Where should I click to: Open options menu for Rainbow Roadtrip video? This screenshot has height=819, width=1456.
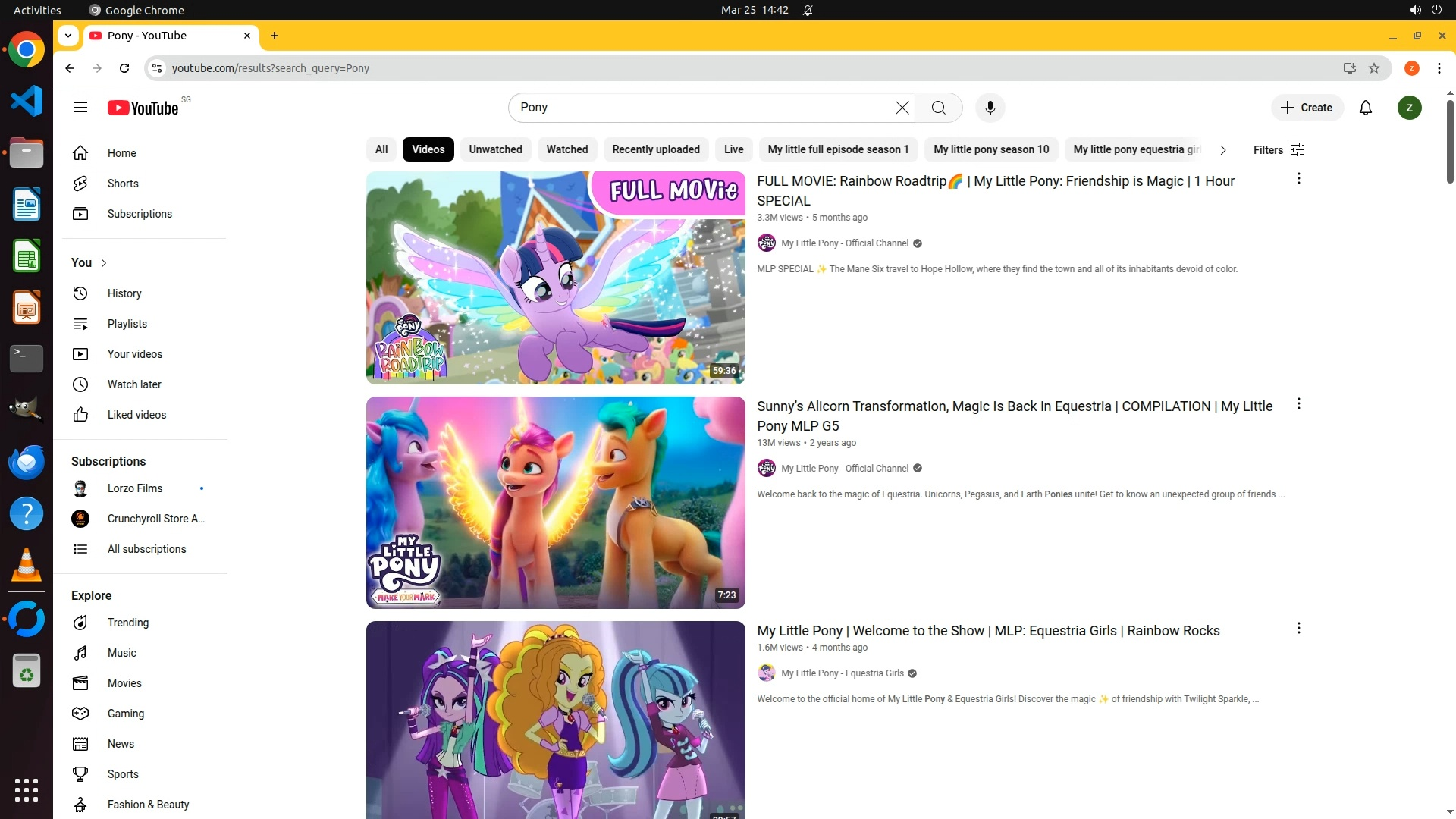[1298, 179]
